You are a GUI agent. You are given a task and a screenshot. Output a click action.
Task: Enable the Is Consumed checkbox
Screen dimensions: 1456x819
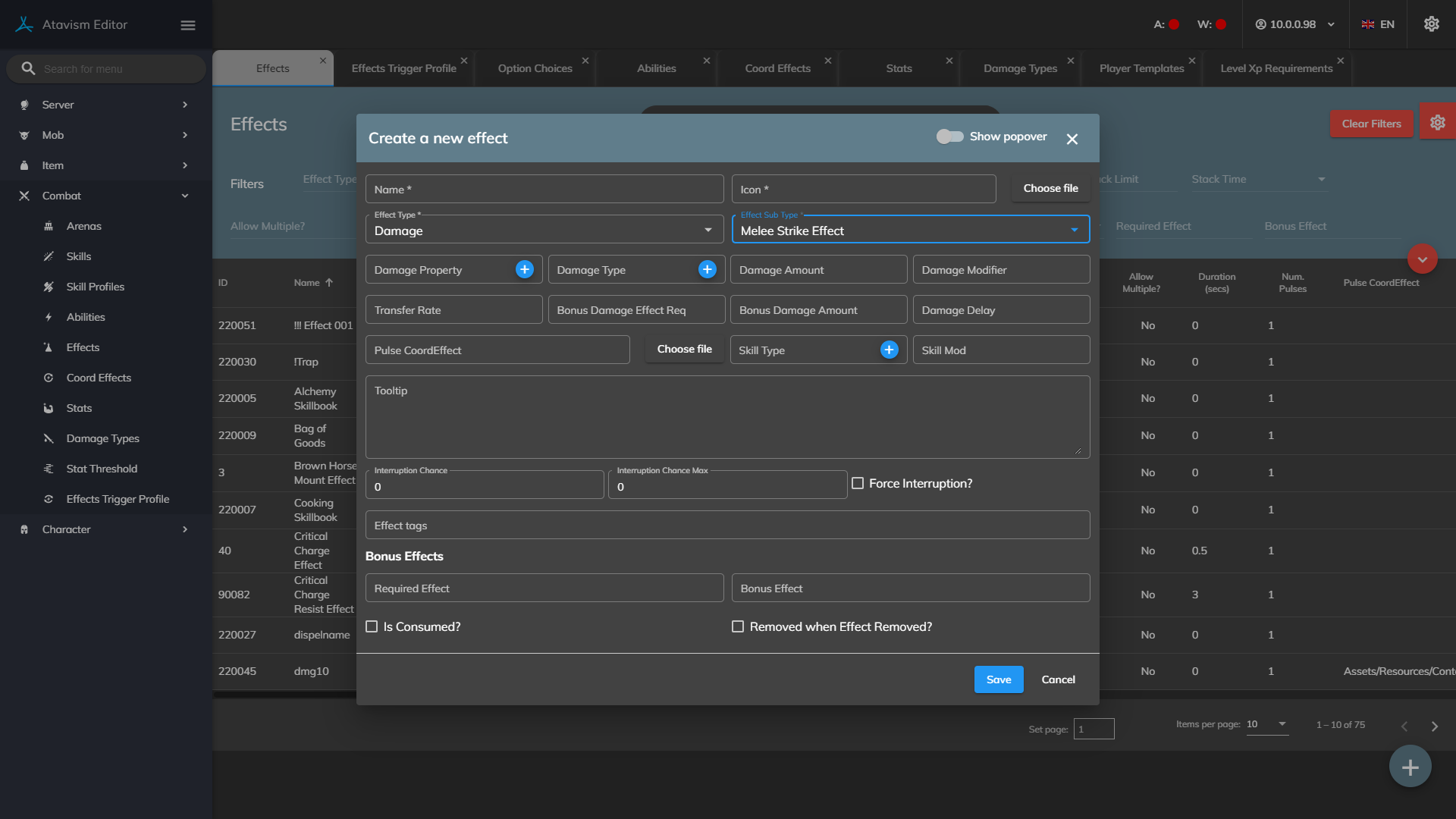pos(372,626)
